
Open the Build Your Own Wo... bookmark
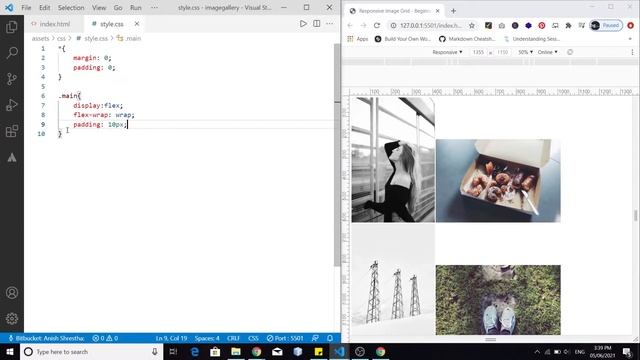point(402,39)
